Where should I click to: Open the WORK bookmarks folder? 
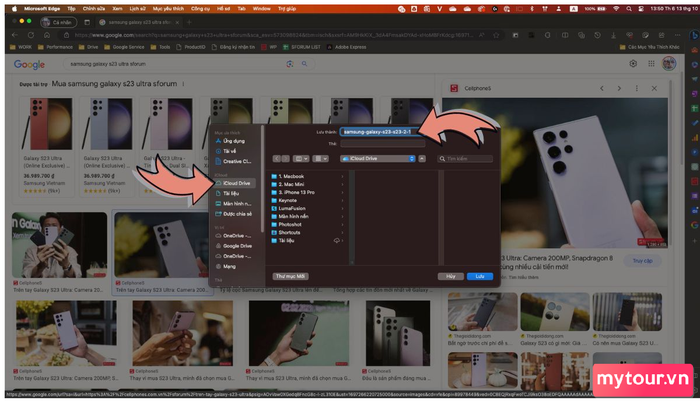[21, 47]
